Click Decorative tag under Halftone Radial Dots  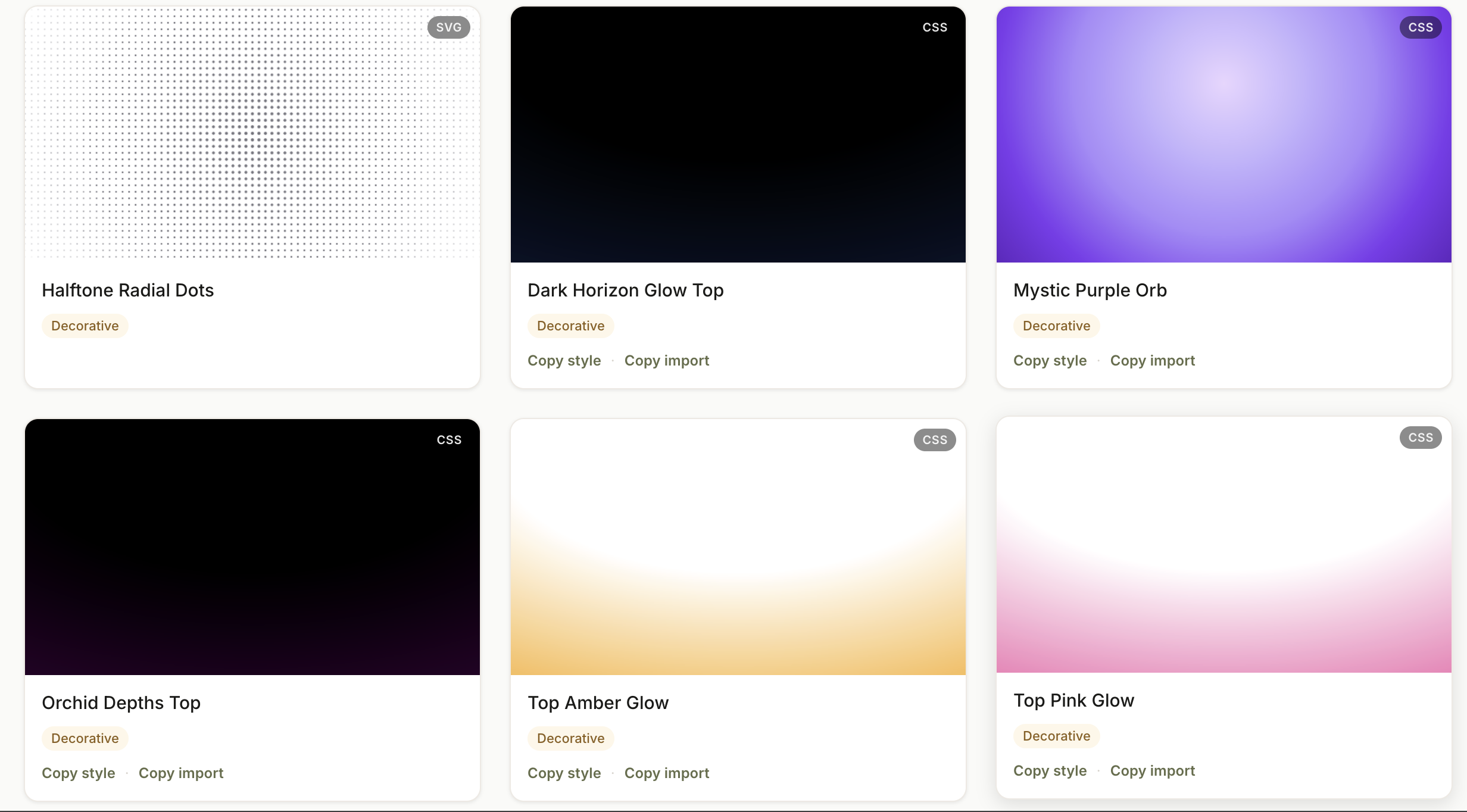point(85,326)
